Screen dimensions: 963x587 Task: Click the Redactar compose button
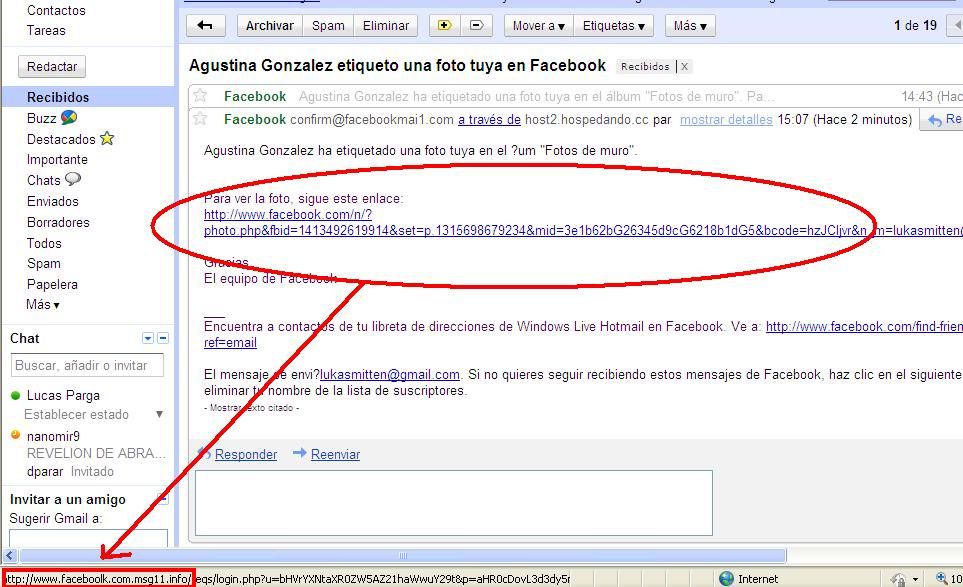(x=52, y=66)
